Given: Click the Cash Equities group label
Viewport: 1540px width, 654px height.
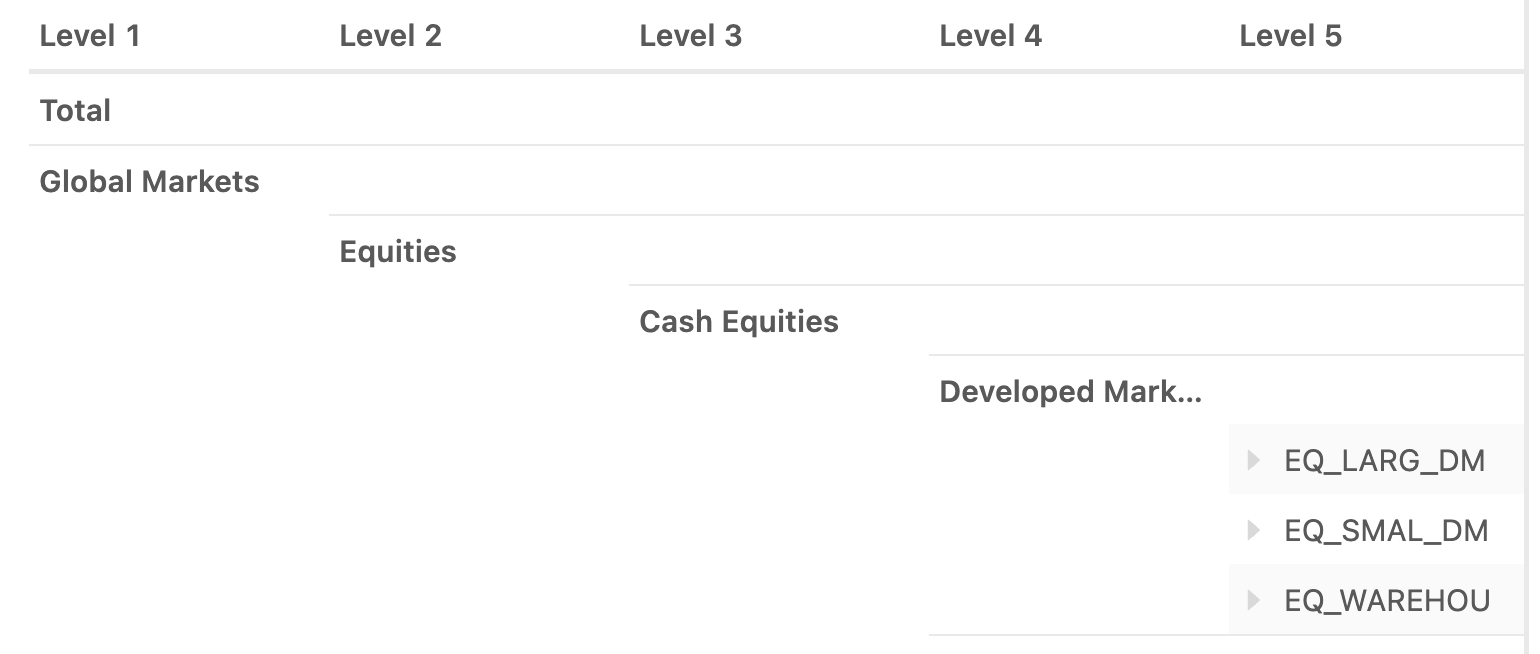Looking at the screenshot, I should click(x=739, y=321).
